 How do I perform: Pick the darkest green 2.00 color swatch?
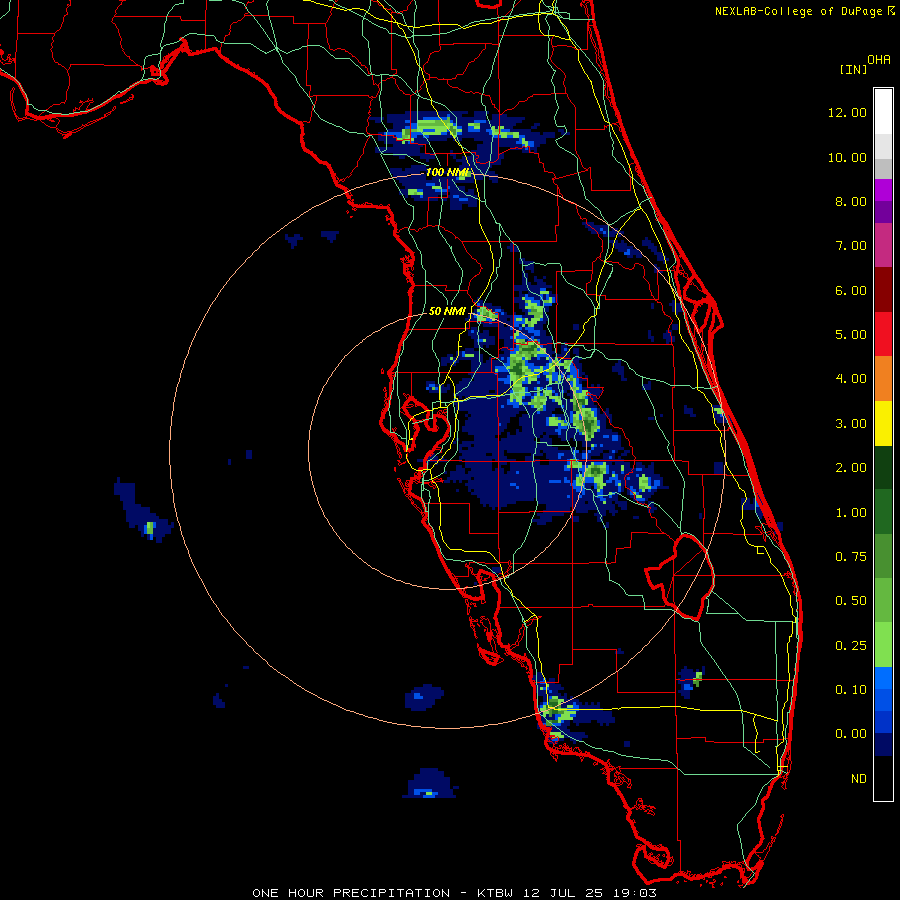[883, 468]
